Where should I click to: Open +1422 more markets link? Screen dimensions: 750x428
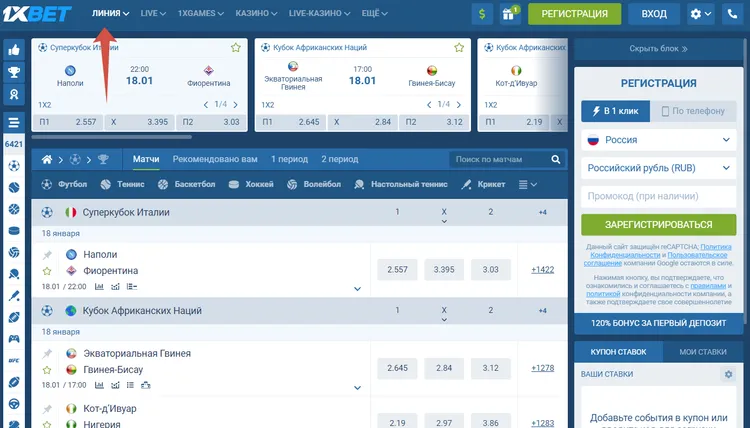point(542,270)
